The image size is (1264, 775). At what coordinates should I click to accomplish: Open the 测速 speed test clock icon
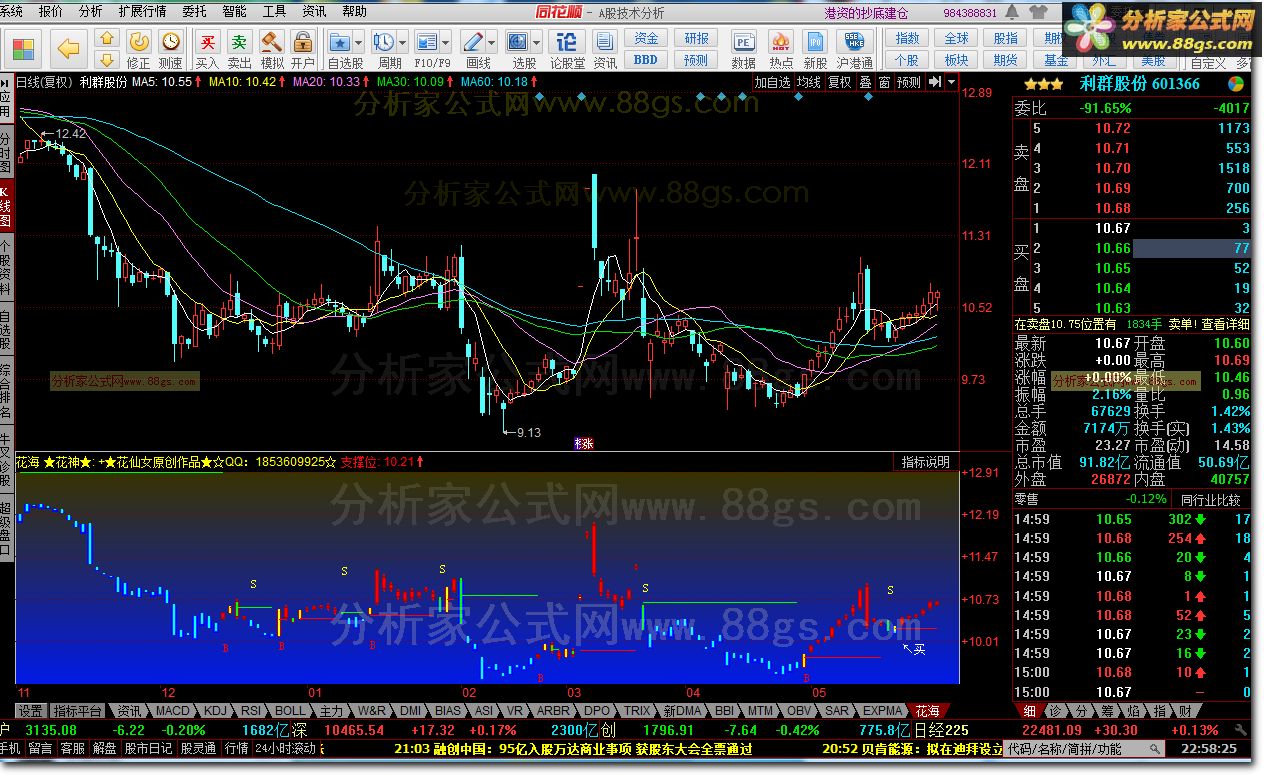(x=172, y=41)
